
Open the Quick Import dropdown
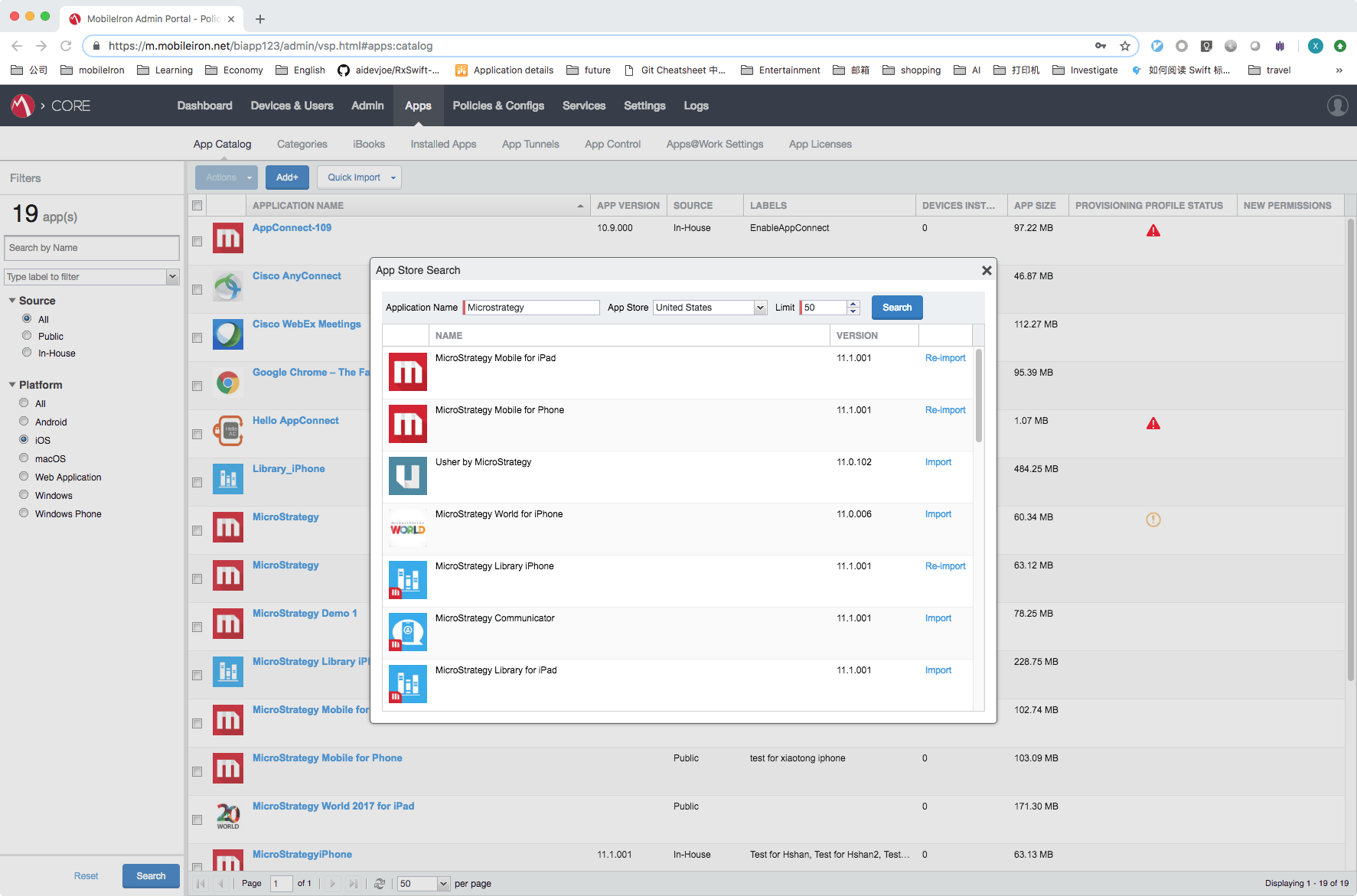(x=359, y=178)
